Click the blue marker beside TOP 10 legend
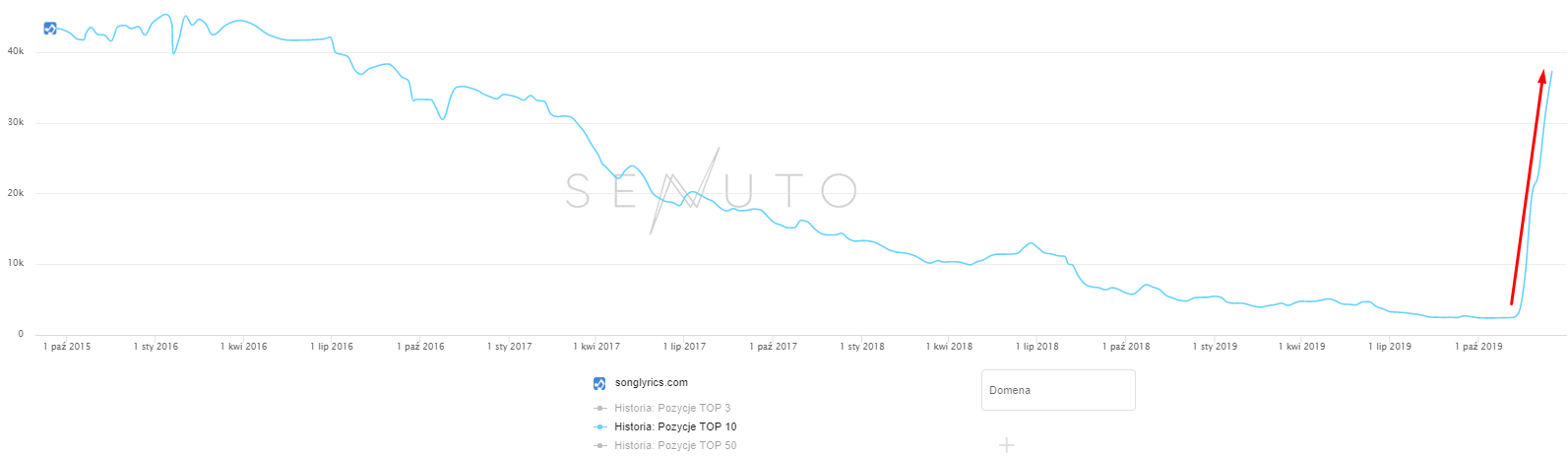The image size is (1568, 457). click(x=599, y=427)
